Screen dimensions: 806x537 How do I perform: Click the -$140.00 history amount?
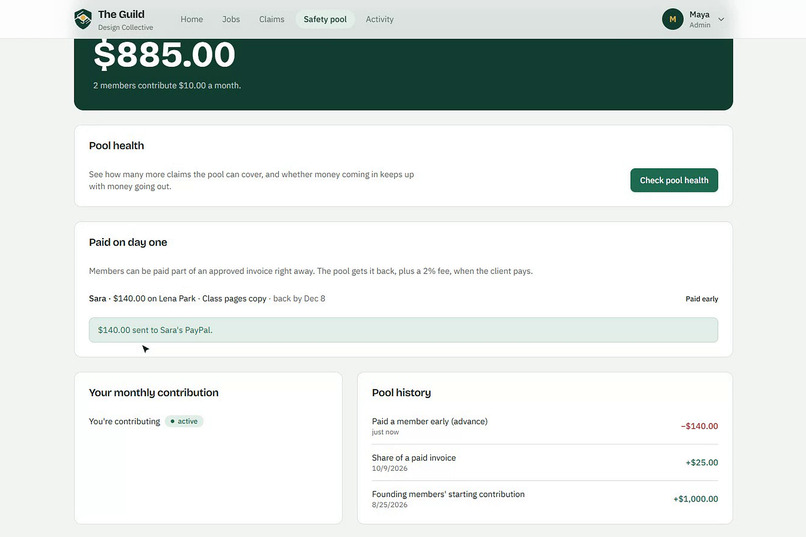[x=699, y=426]
